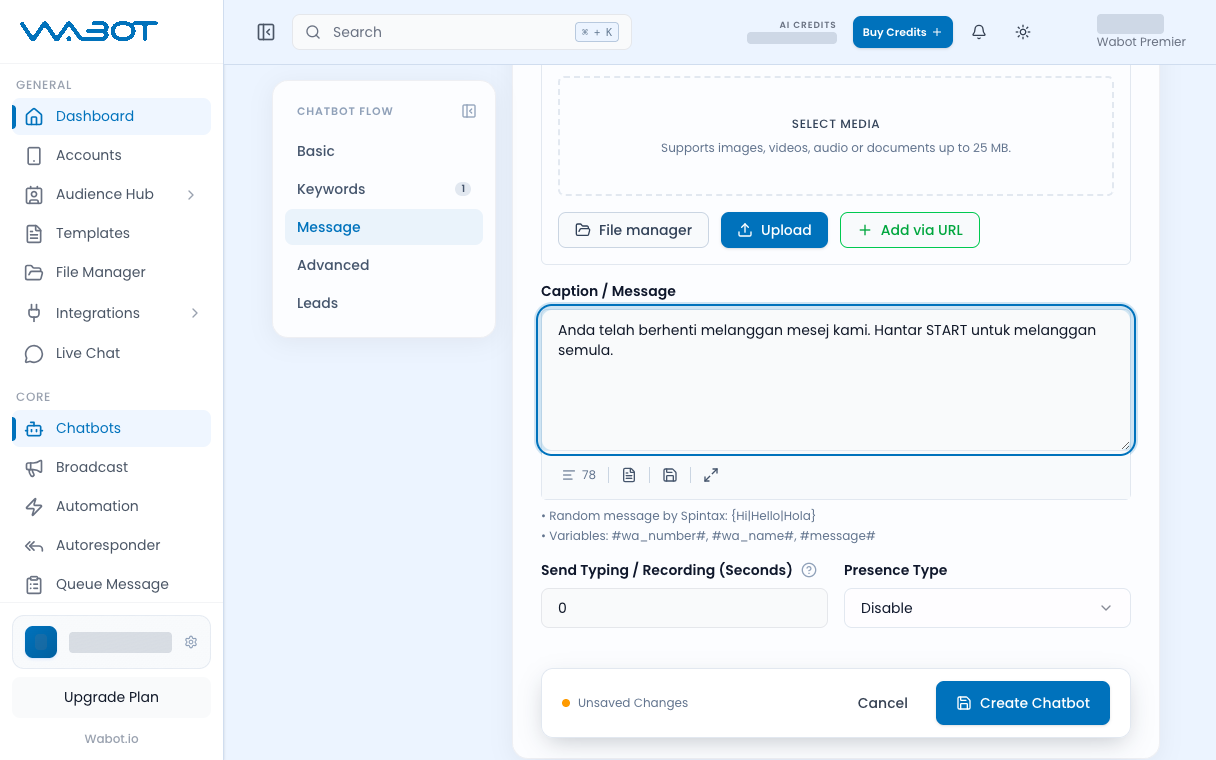Screen dimensions: 1216x760
Task: Open workspace settings gear icon
Action: (x=191, y=642)
